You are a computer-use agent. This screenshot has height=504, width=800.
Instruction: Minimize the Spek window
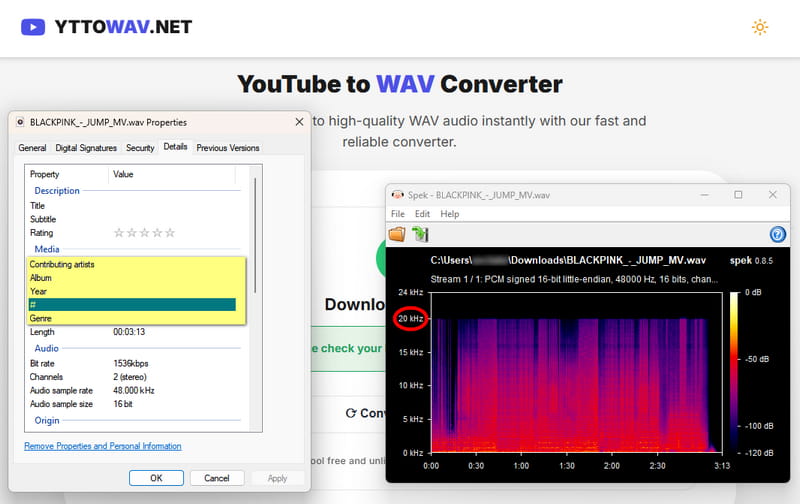(x=705, y=195)
